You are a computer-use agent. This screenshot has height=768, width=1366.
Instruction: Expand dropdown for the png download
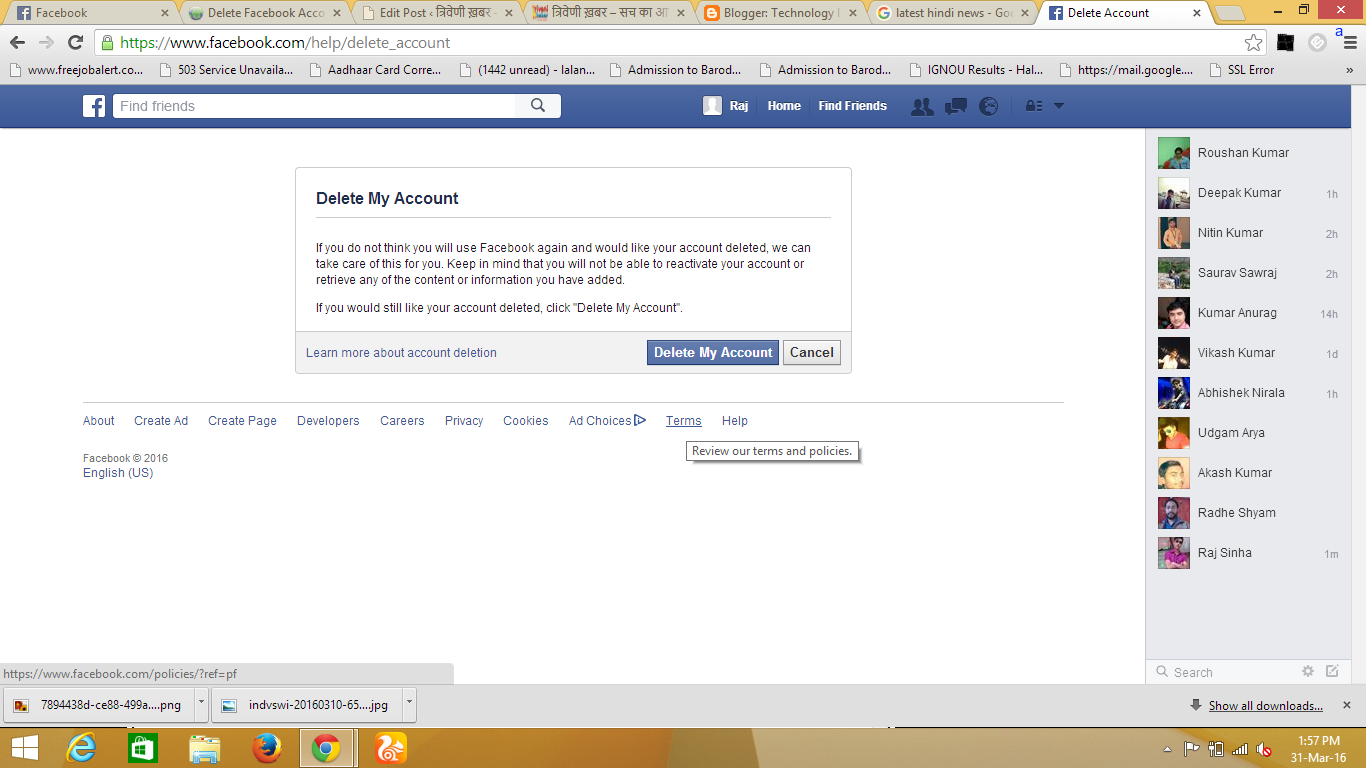[201, 704]
